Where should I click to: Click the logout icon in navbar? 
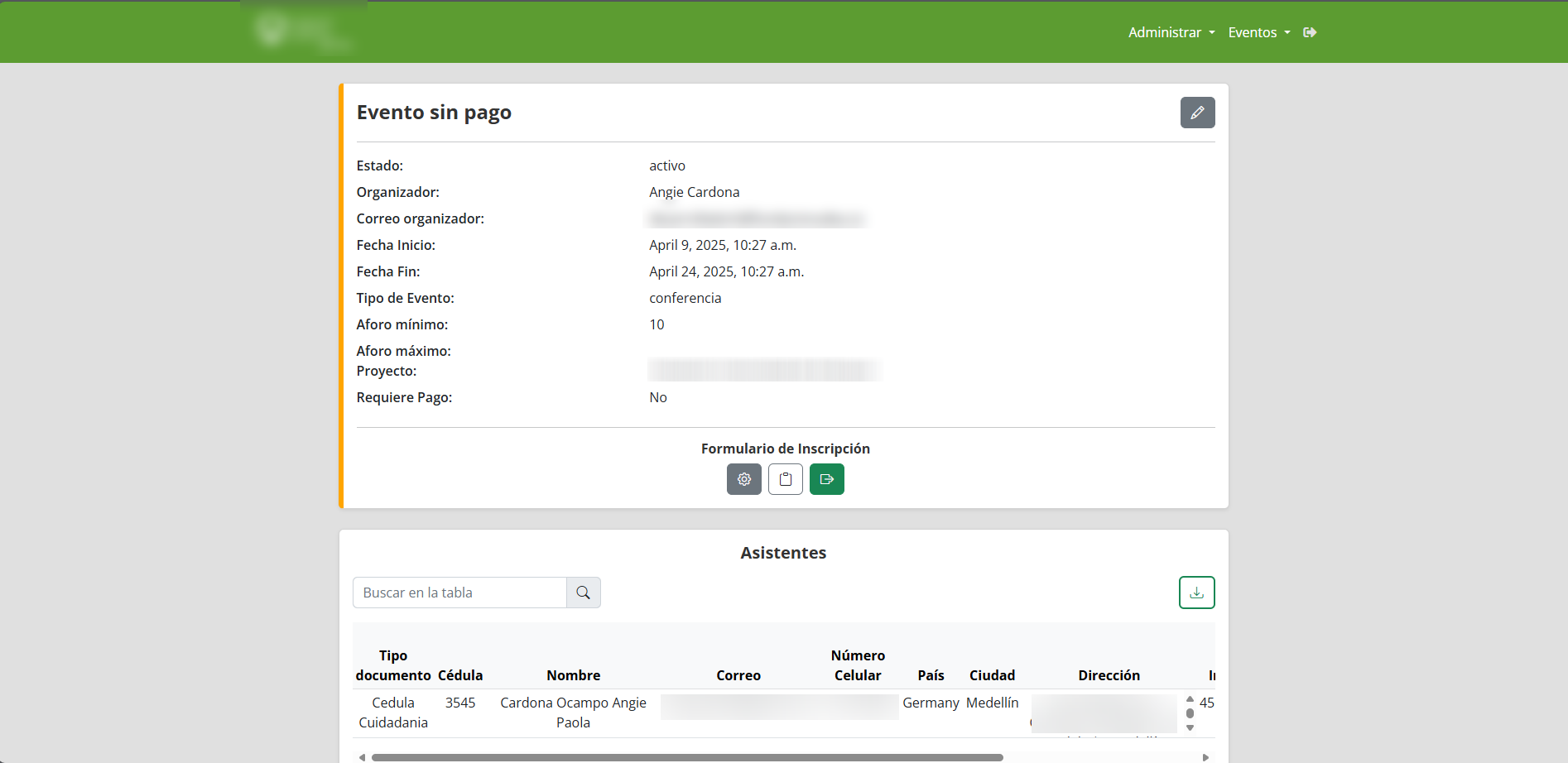coord(1310,32)
